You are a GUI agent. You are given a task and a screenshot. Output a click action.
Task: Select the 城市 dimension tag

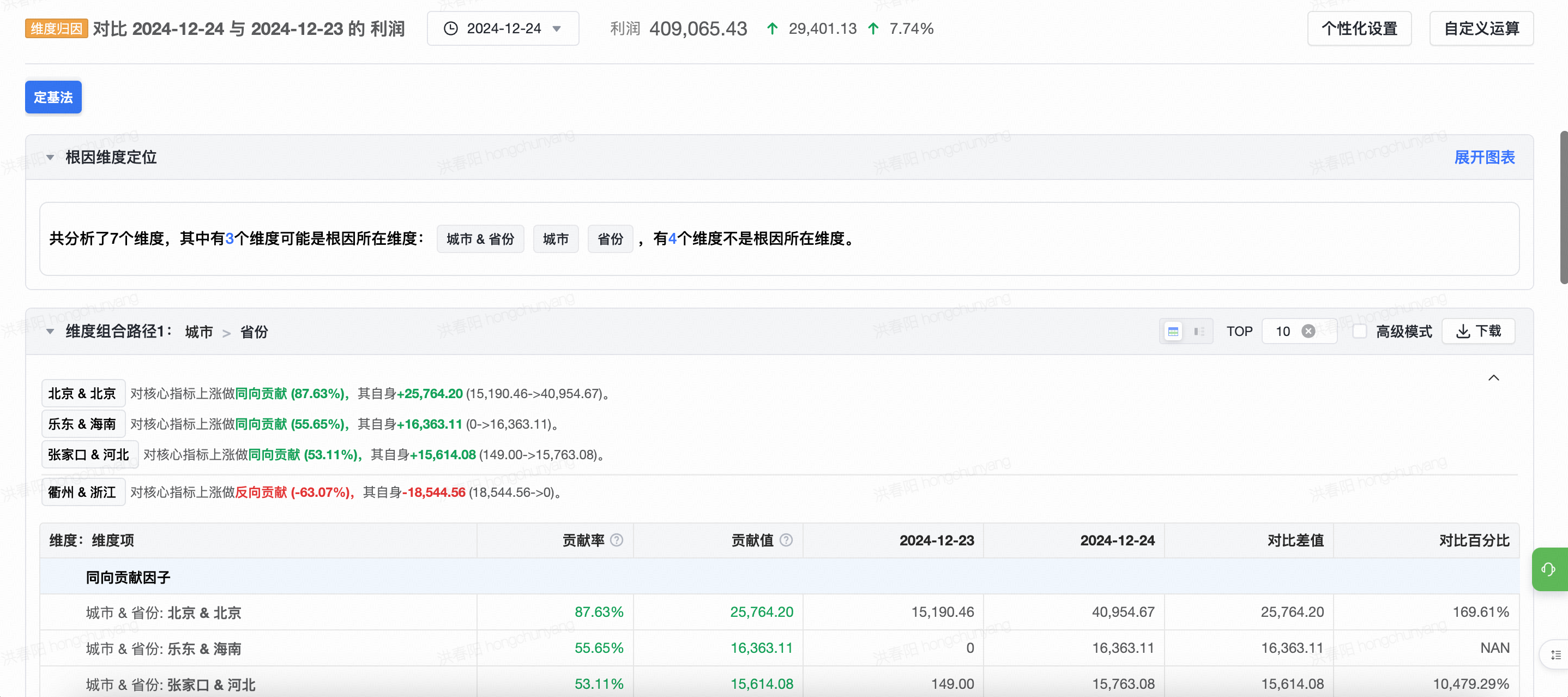(556, 239)
